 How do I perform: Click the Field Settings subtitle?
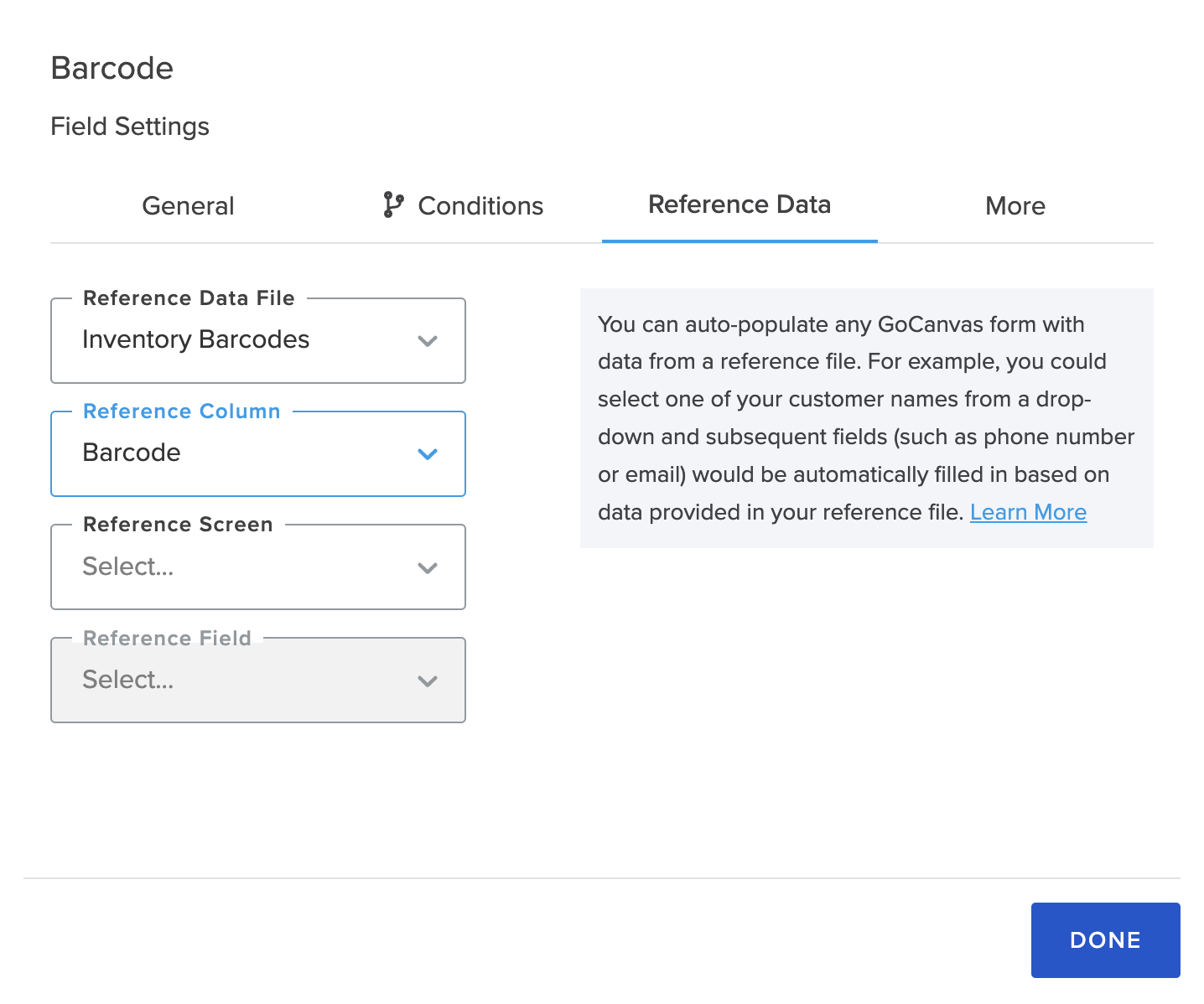tap(130, 127)
